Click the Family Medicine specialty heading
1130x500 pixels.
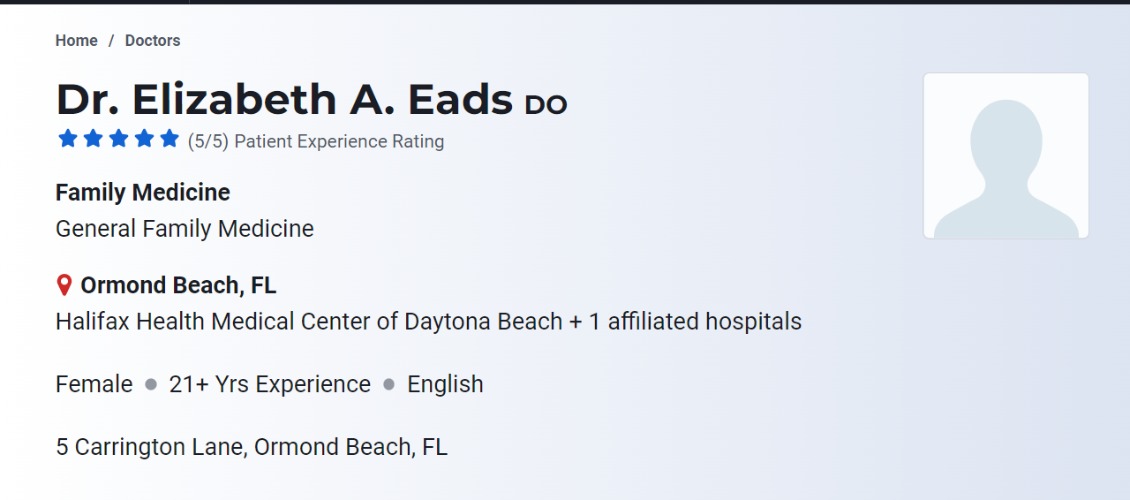(x=143, y=192)
